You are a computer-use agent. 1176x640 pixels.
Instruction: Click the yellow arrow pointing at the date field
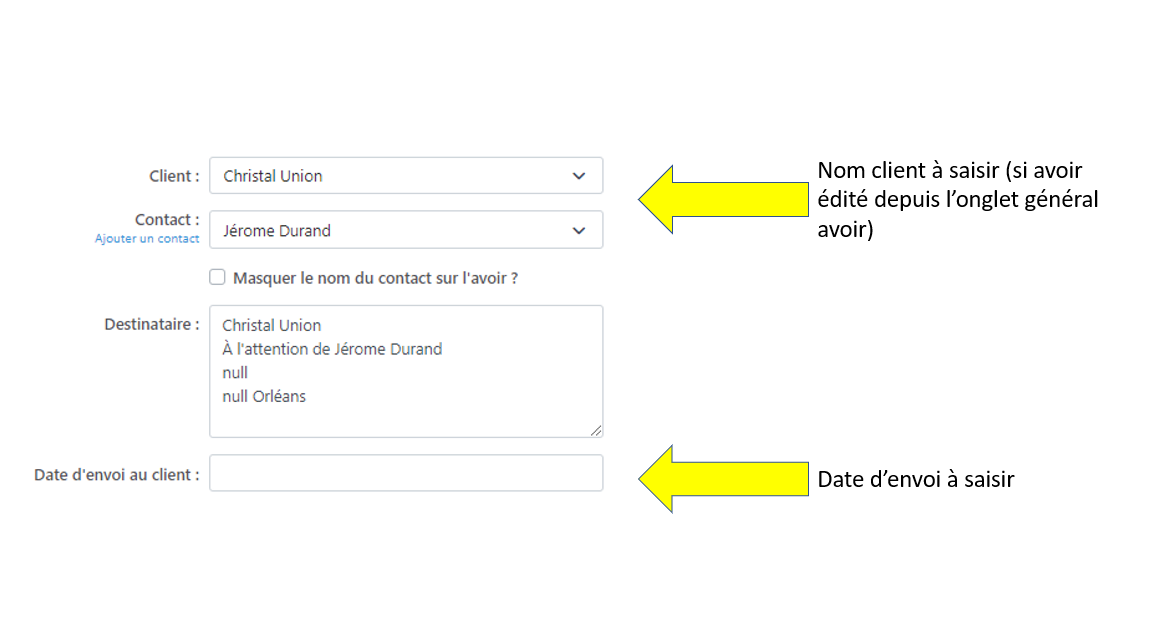(720, 479)
